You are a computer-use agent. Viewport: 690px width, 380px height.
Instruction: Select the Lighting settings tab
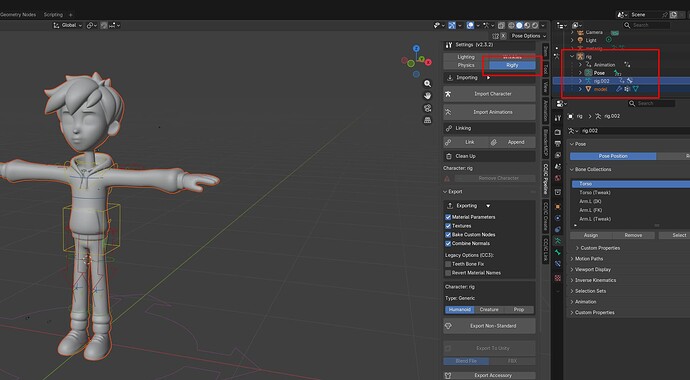(x=466, y=57)
